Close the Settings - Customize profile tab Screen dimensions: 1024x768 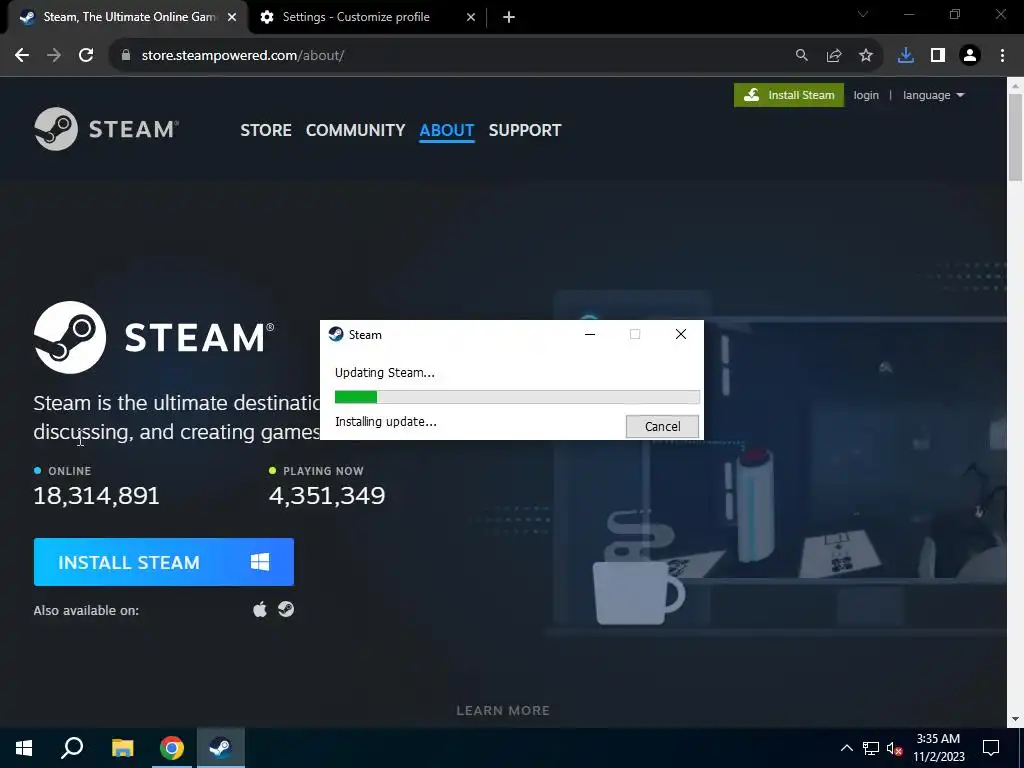[471, 18]
